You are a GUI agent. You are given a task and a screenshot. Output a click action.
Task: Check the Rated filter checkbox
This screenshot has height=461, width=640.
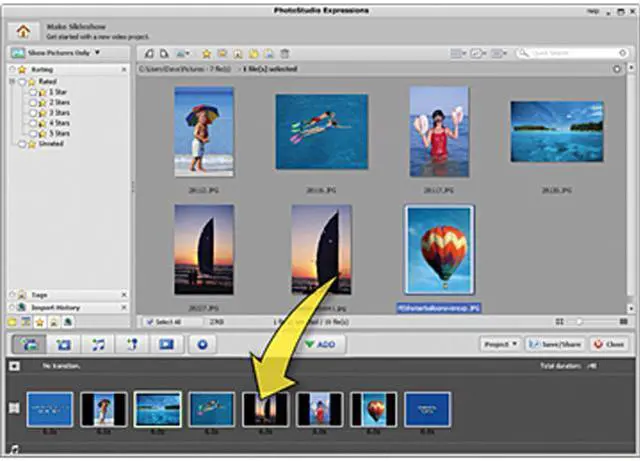pyautogui.click(x=22, y=82)
